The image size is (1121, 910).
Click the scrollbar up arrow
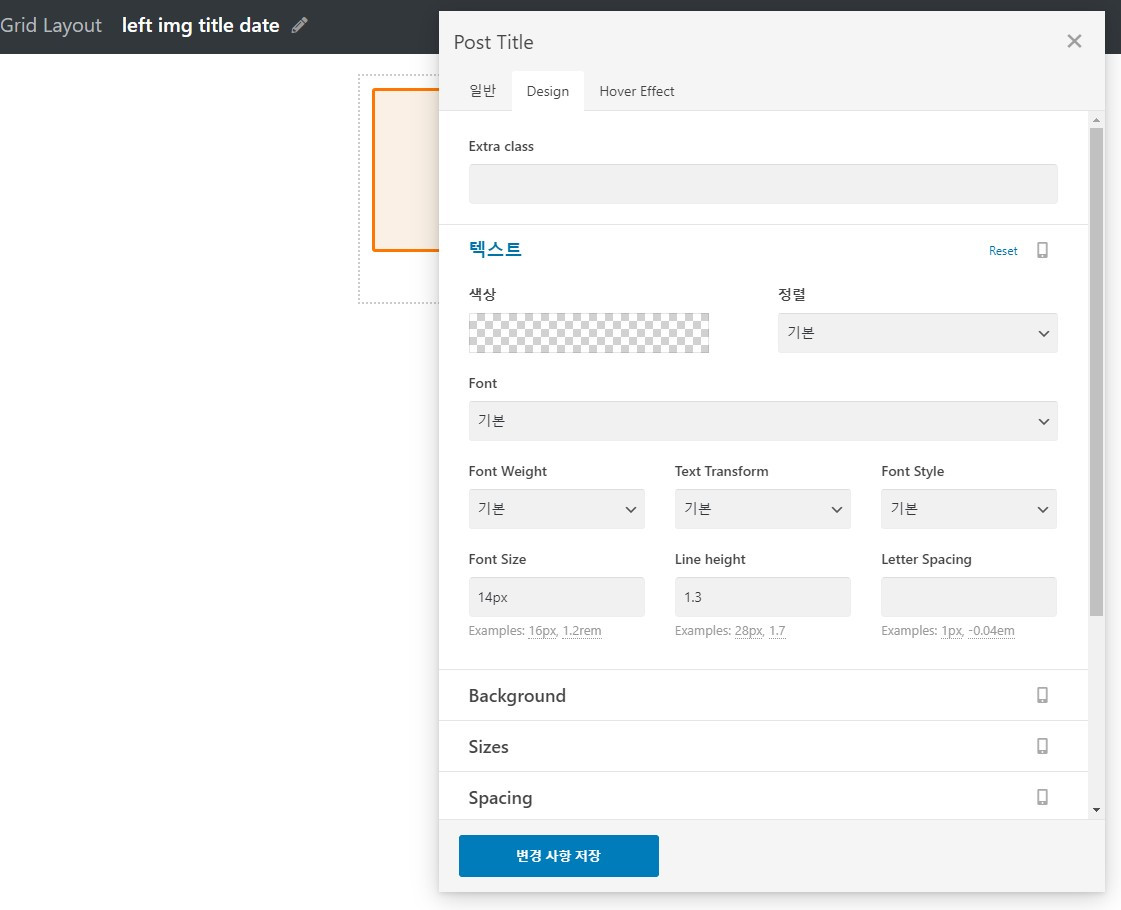point(1096,119)
